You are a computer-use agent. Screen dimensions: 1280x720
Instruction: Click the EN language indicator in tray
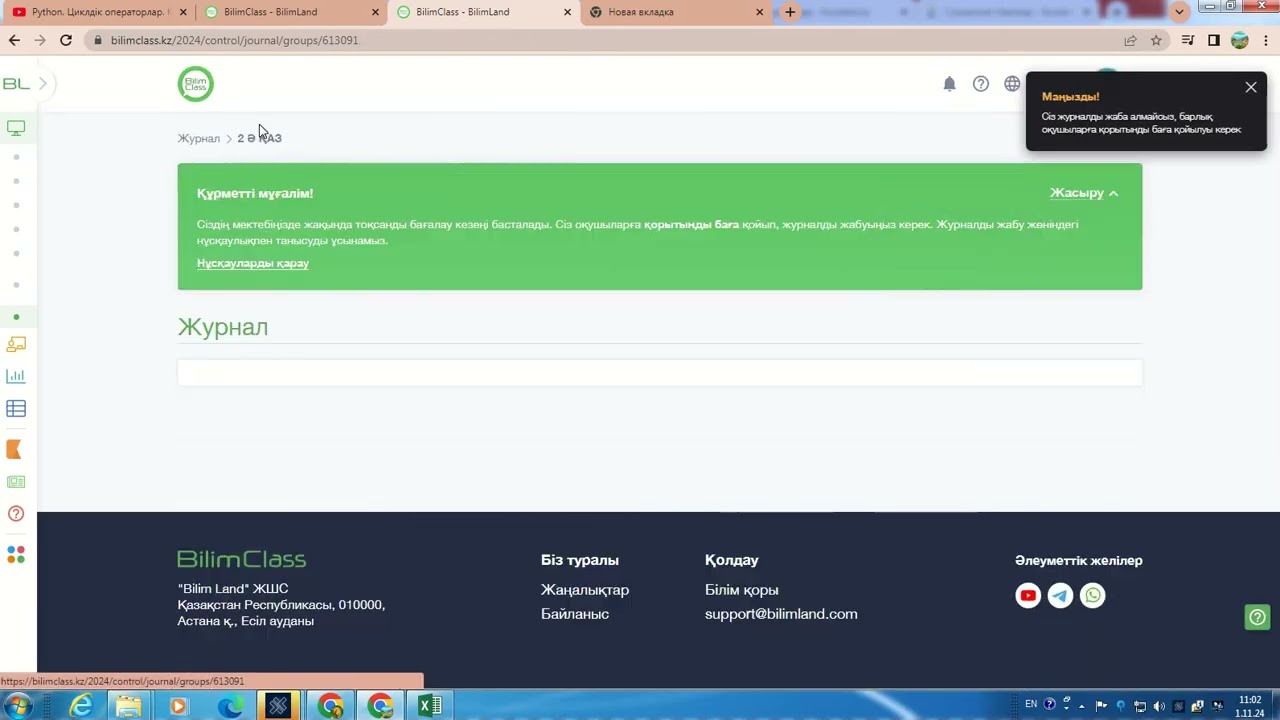tap(1031, 704)
